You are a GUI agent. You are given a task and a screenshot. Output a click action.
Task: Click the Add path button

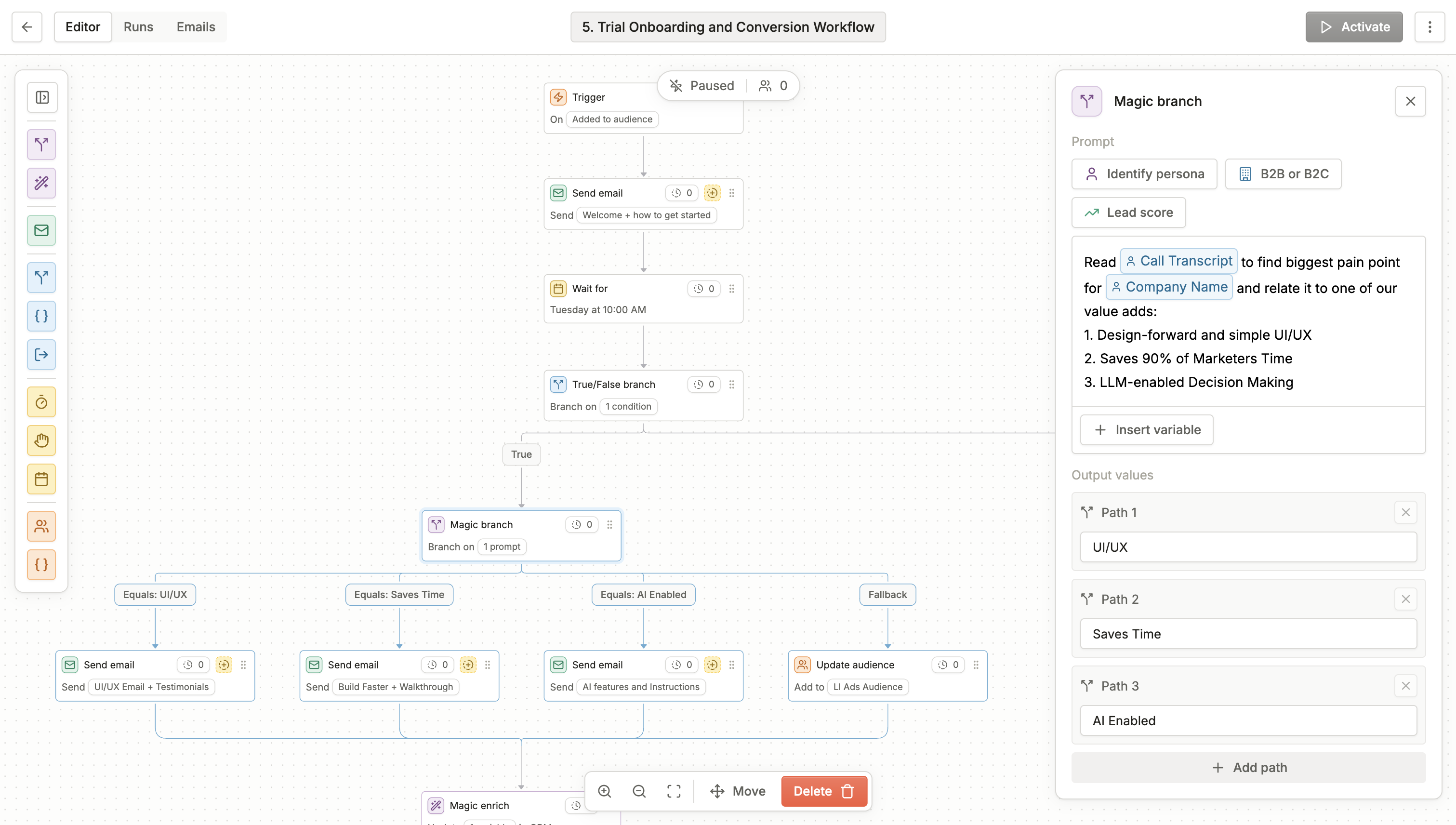tap(1249, 767)
